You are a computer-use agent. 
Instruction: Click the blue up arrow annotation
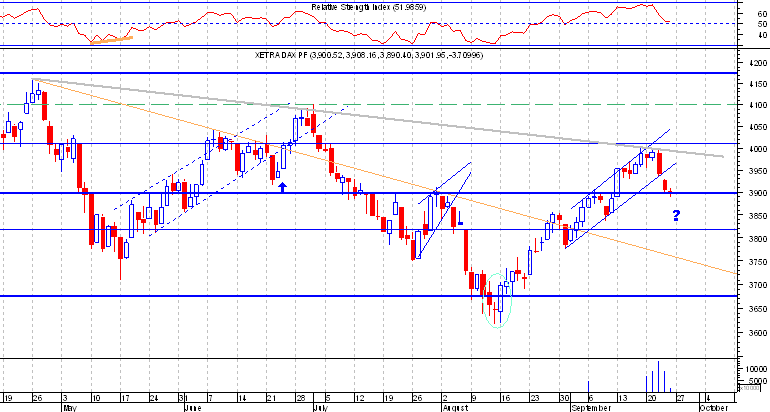(x=282, y=187)
